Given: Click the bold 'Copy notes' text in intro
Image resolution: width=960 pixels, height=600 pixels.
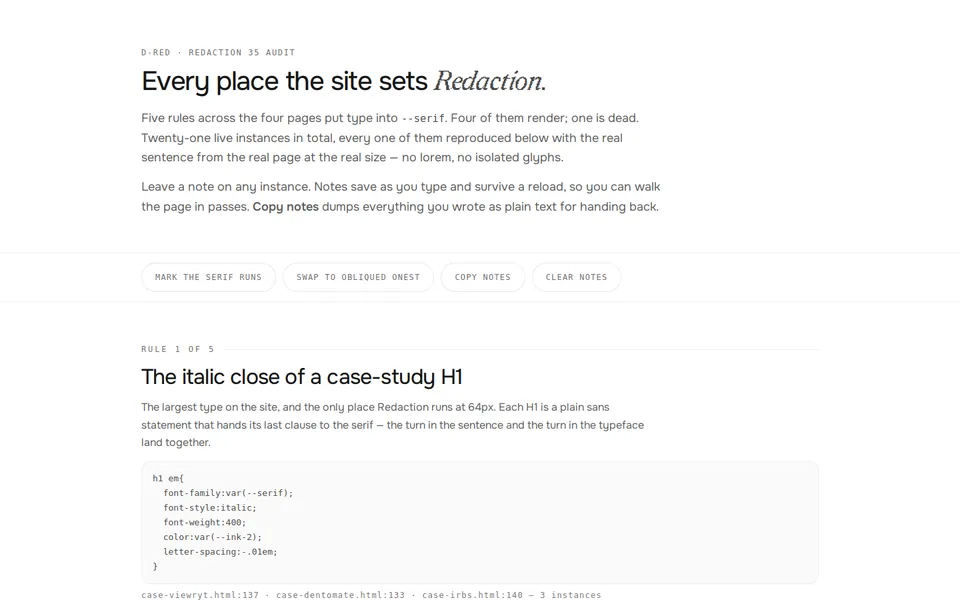Looking at the screenshot, I should point(285,207).
